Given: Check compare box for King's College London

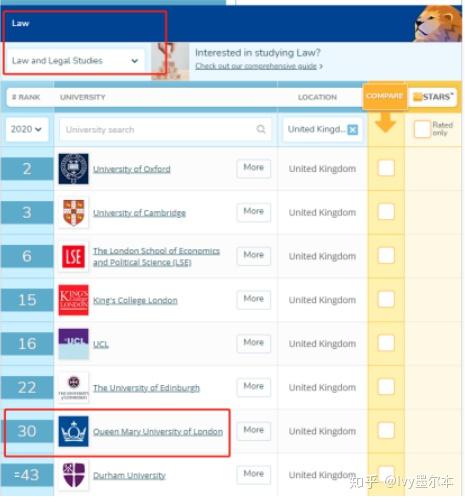Looking at the screenshot, I should [x=386, y=299].
